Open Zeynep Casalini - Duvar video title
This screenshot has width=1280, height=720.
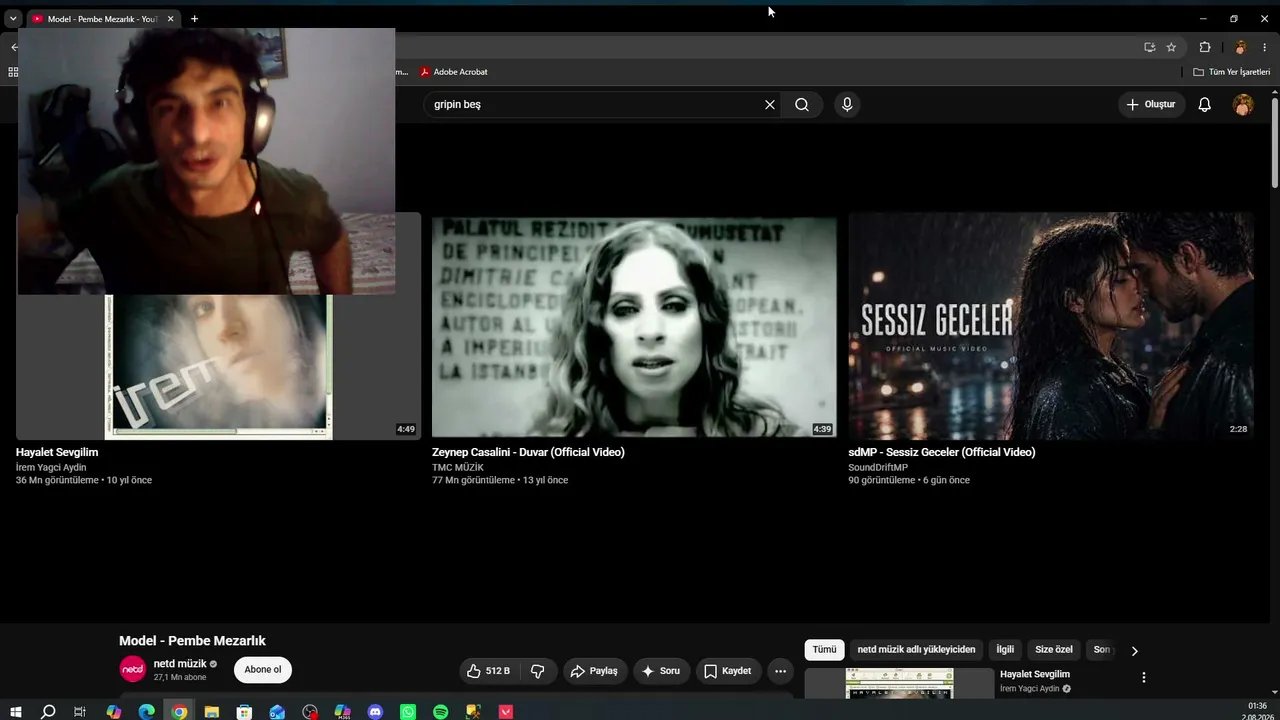(x=528, y=452)
